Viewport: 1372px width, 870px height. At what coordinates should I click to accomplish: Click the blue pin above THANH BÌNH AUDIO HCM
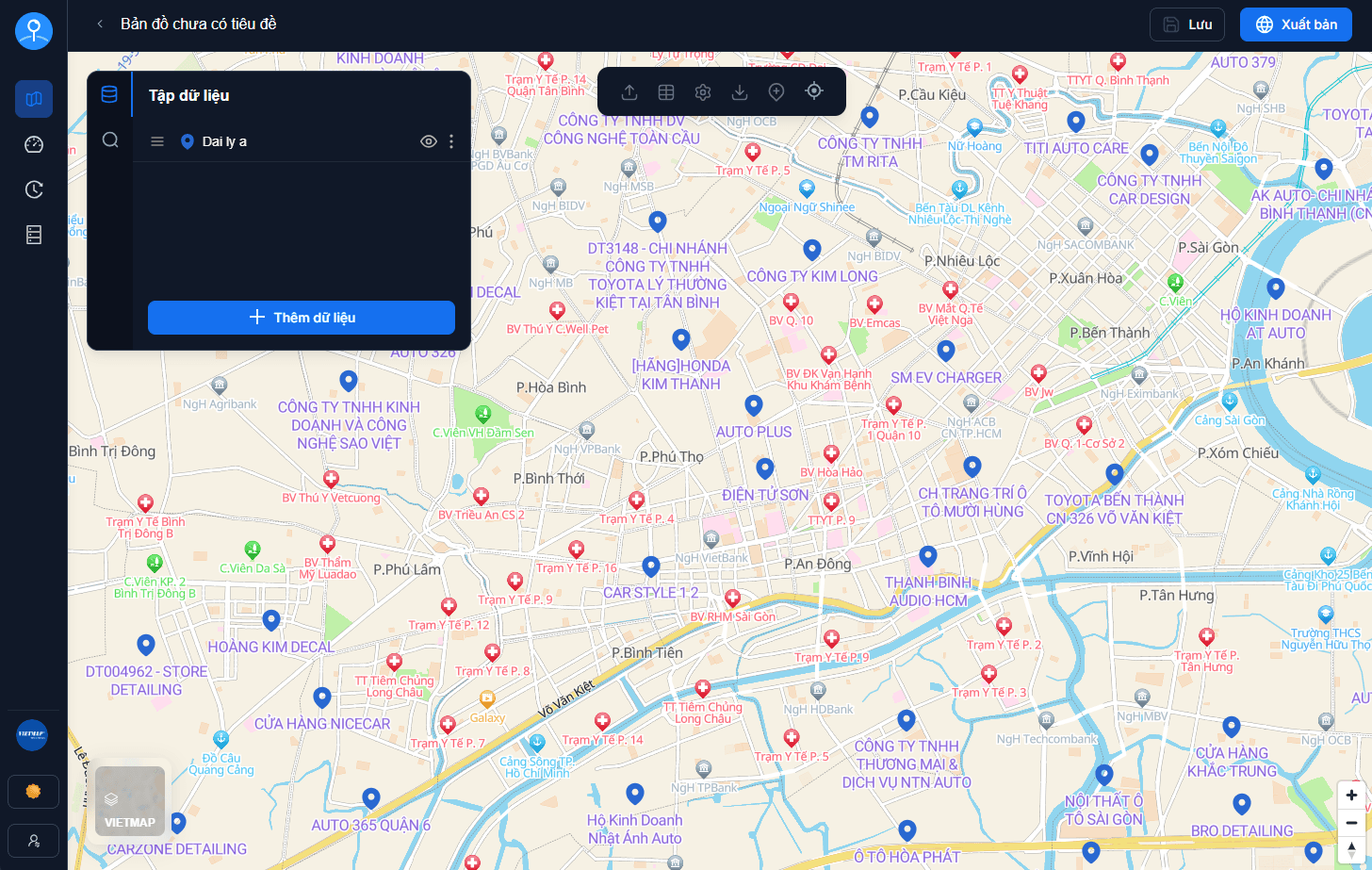(928, 556)
